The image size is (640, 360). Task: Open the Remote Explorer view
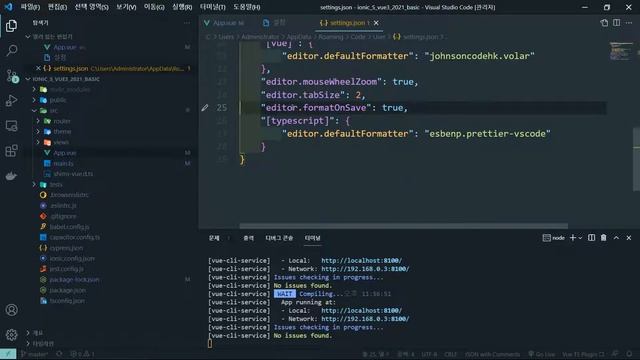point(11,126)
